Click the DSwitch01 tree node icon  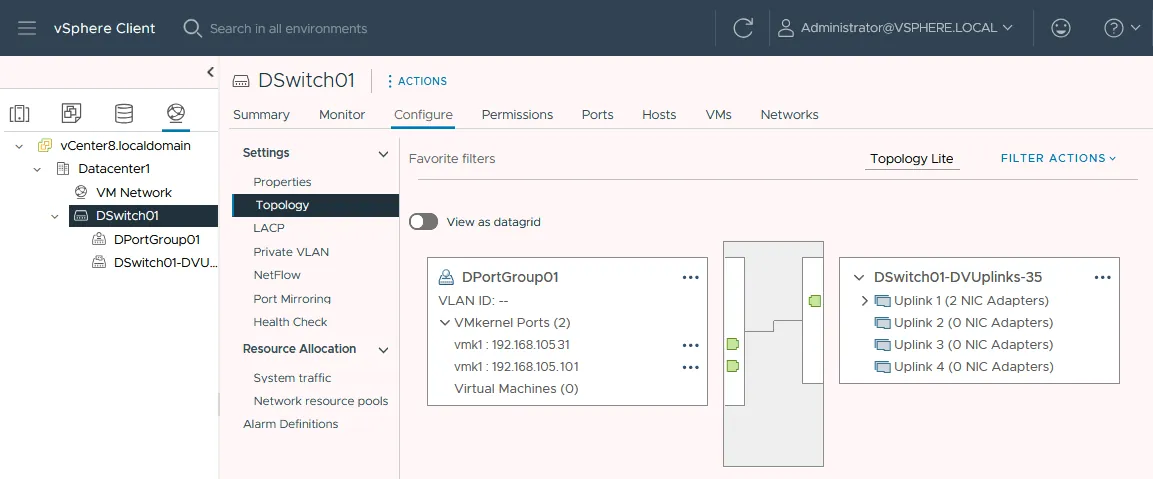coord(81,216)
